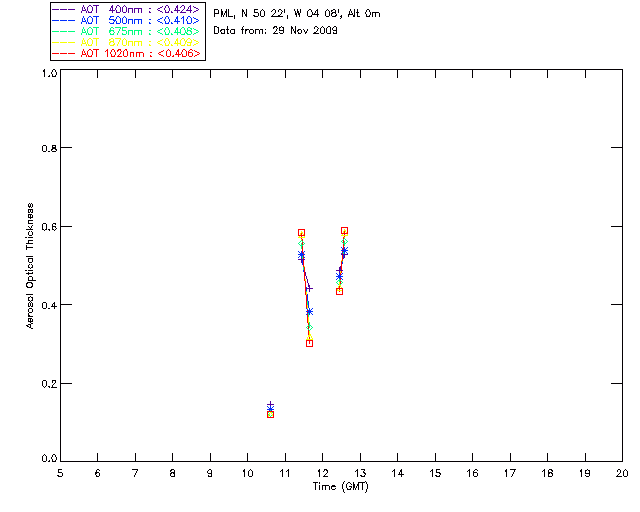Click the x-axis tick label 20
This screenshot has width=640, height=512.
[622, 473]
